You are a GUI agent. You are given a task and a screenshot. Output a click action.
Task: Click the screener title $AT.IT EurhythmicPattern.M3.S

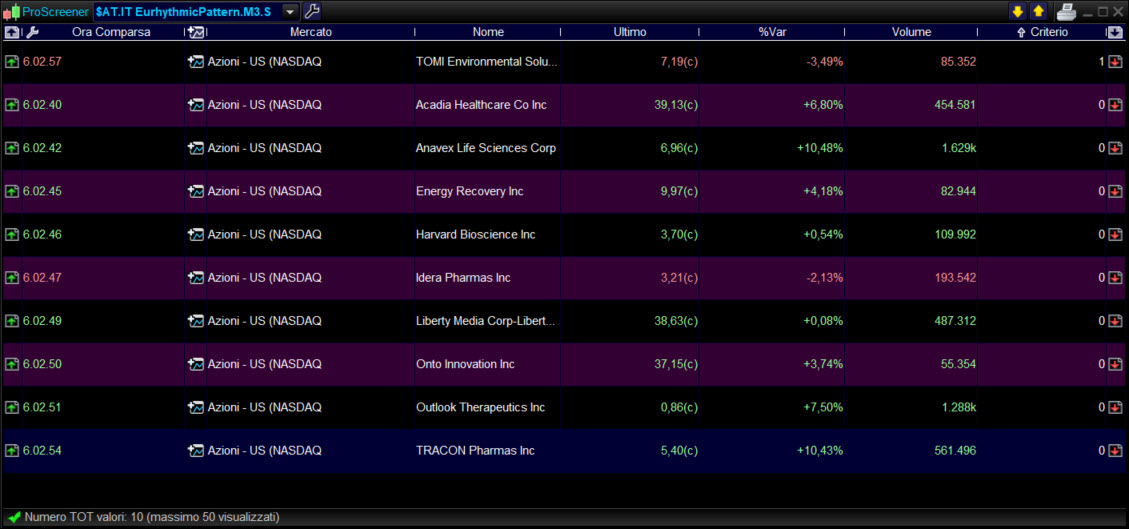[183, 12]
